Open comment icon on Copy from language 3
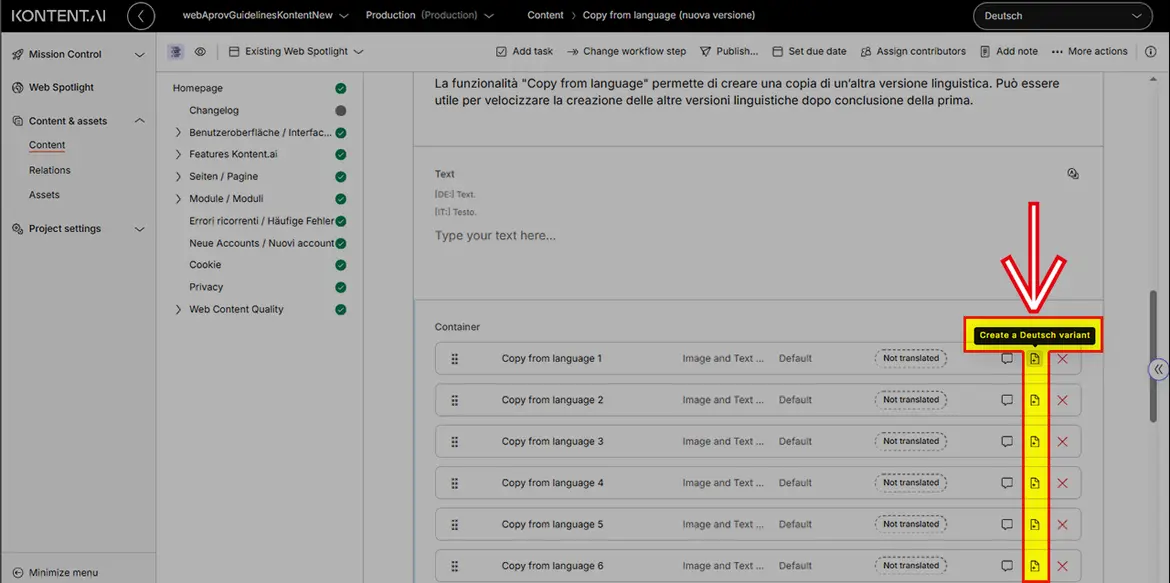Viewport: 1170px width, 583px height. coord(1007,442)
